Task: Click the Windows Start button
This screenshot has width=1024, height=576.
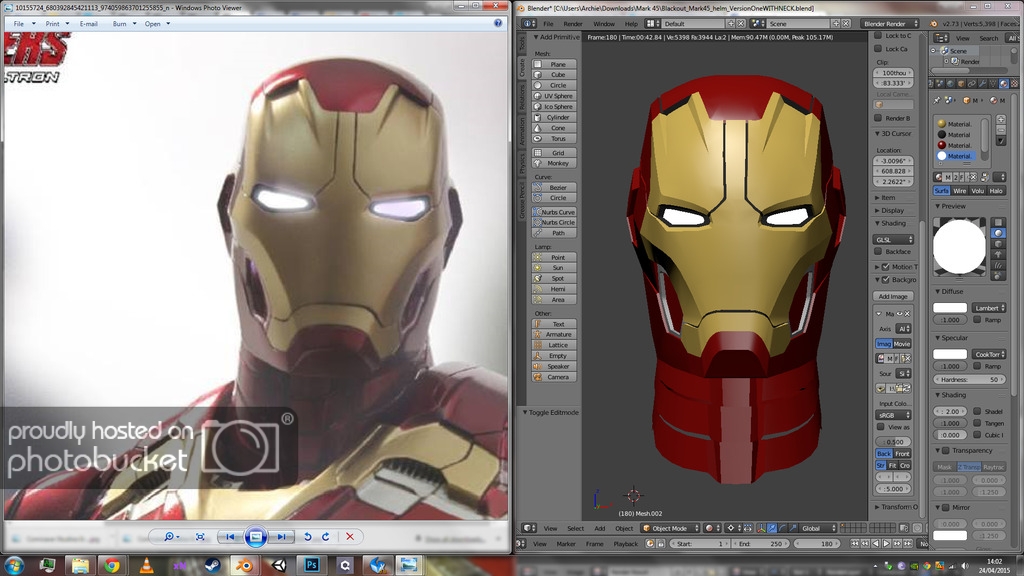Action: pos(14,565)
